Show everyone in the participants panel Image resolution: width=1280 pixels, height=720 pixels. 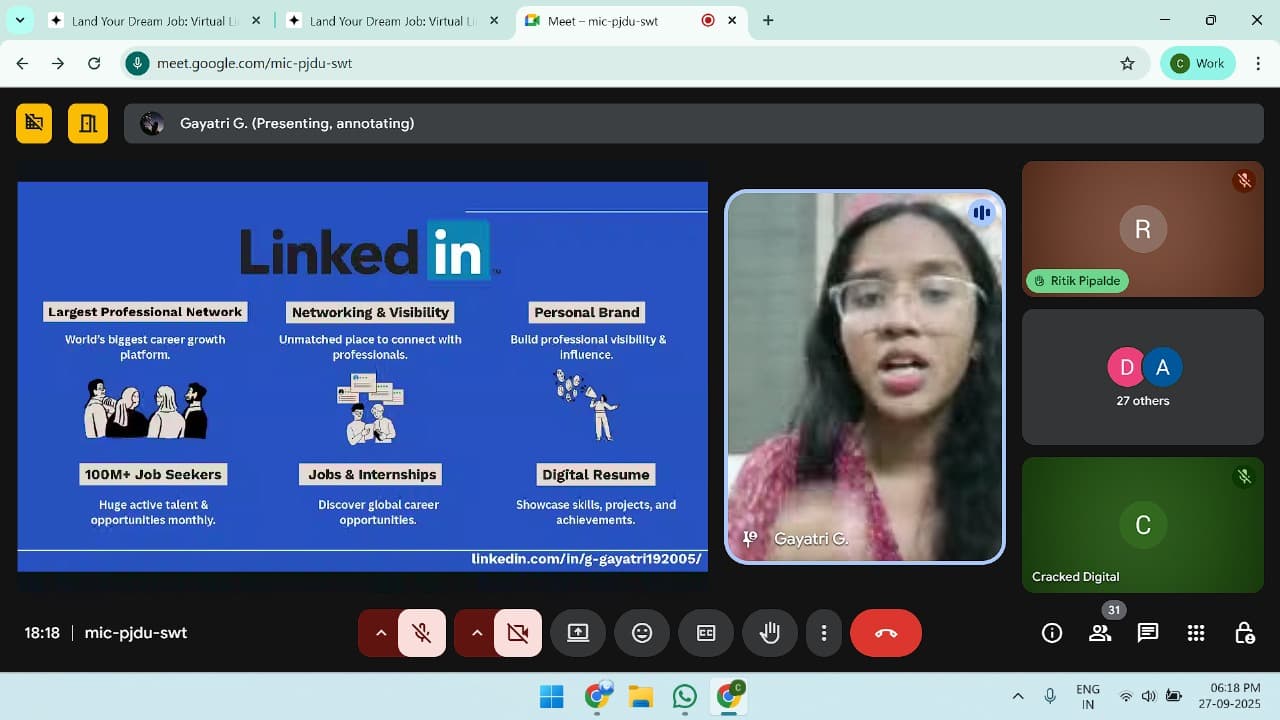pyautogui.click(x=1099, y=632)
